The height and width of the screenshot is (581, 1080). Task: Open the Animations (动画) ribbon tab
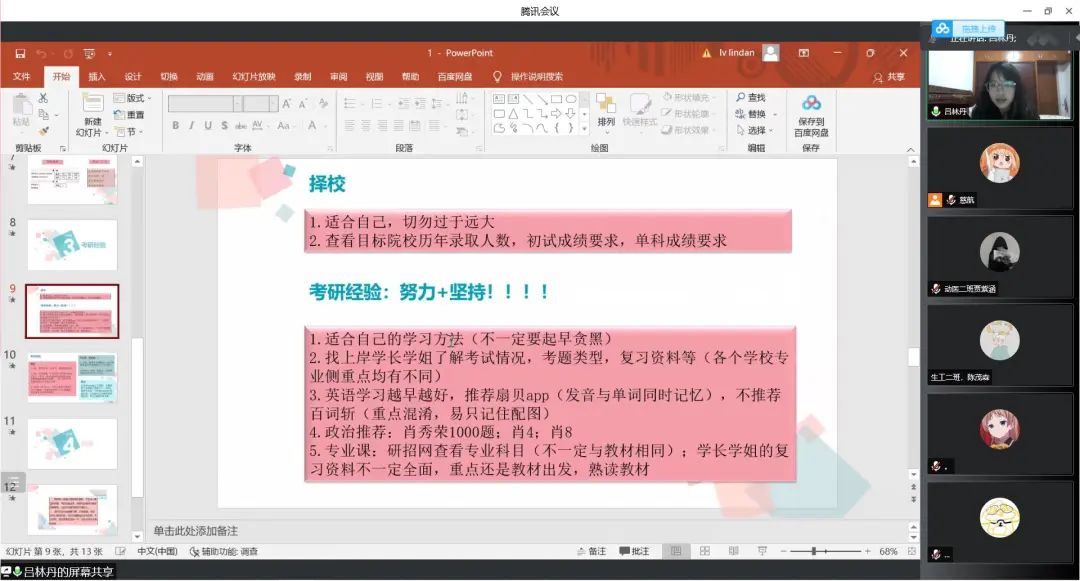(x=204, y=77)
